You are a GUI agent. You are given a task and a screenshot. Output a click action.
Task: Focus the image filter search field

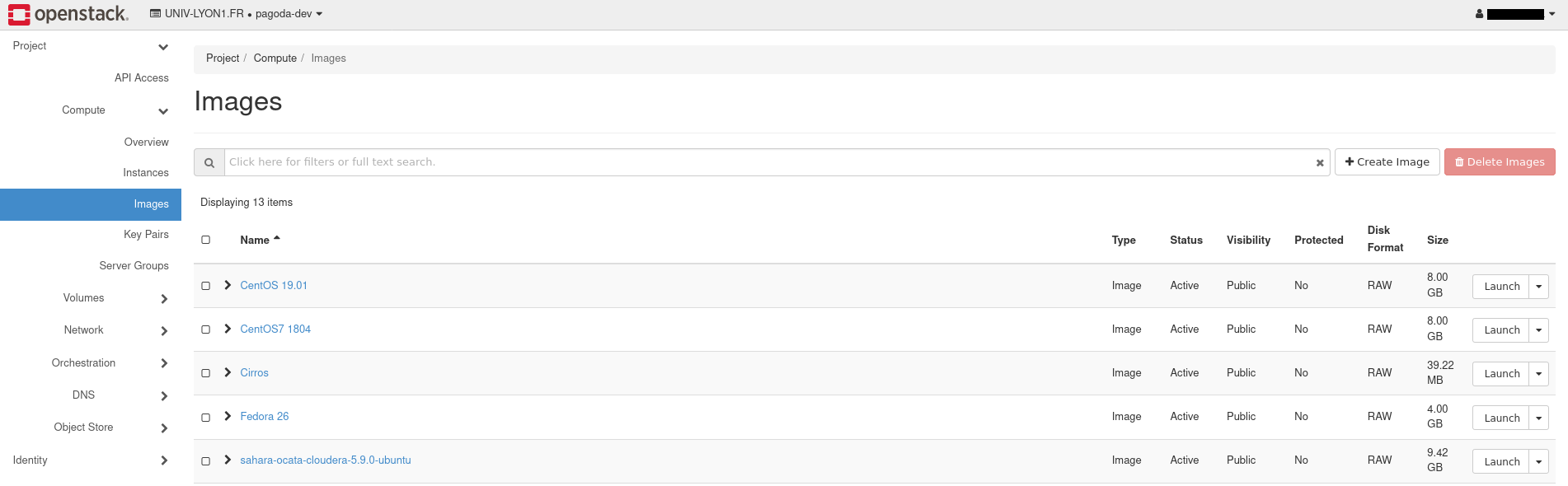(767, 162)
